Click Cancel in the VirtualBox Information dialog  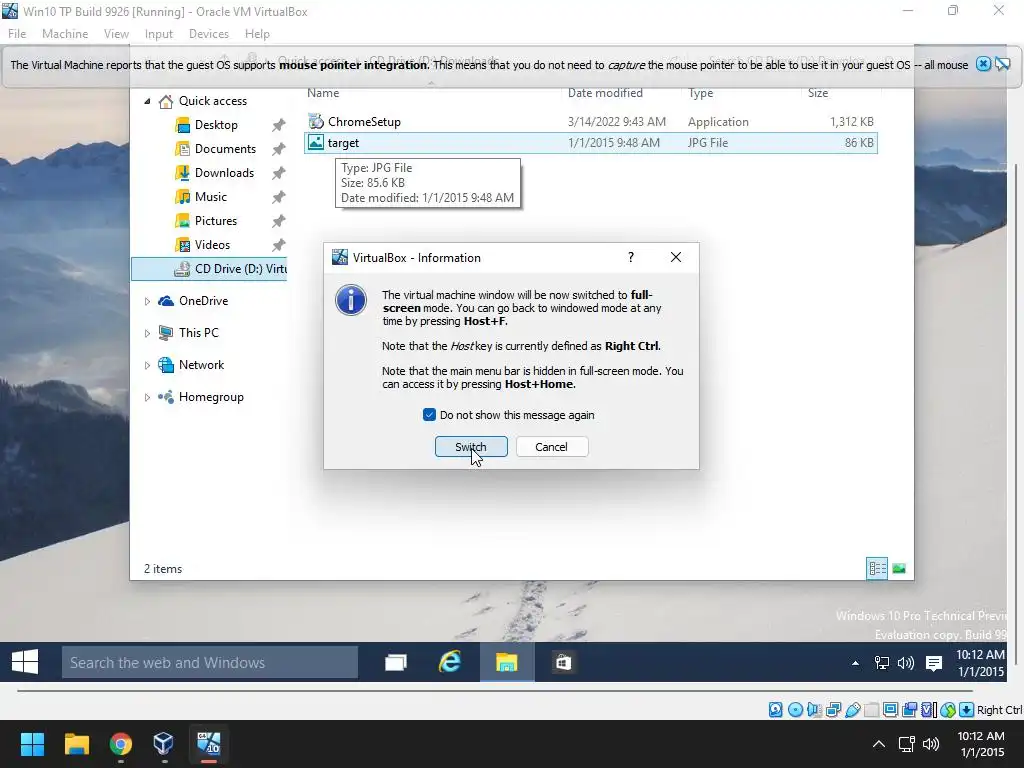click(x=552, y=447)
